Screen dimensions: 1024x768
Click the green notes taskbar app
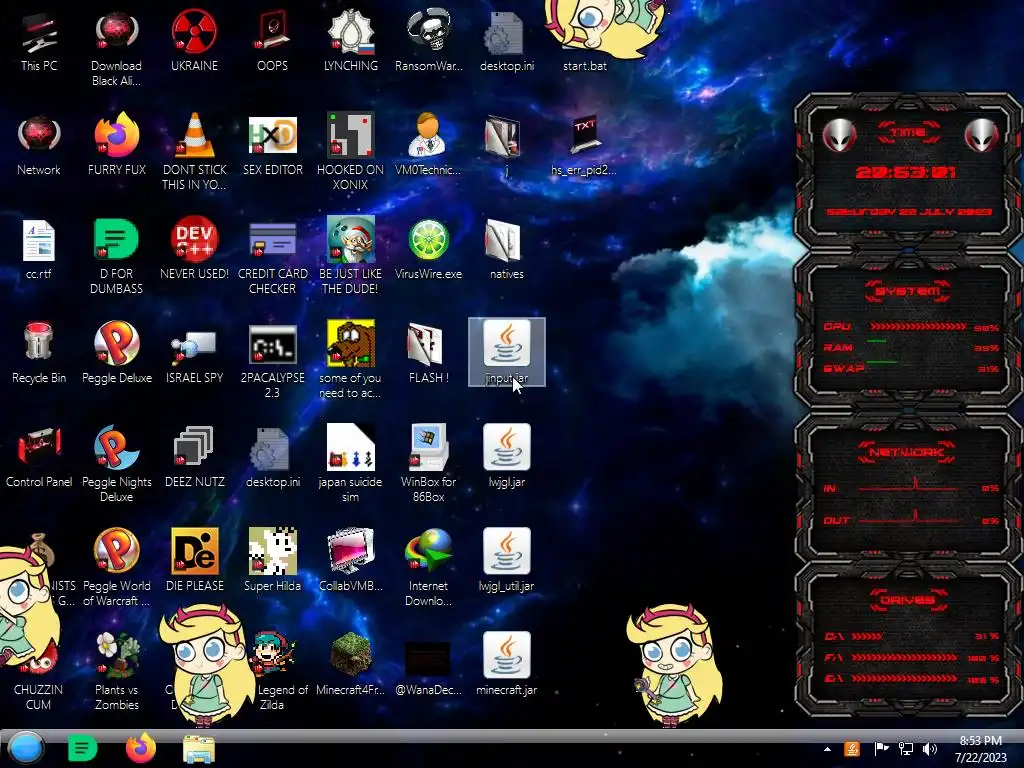pyautogui.click(x=82, y=748)
